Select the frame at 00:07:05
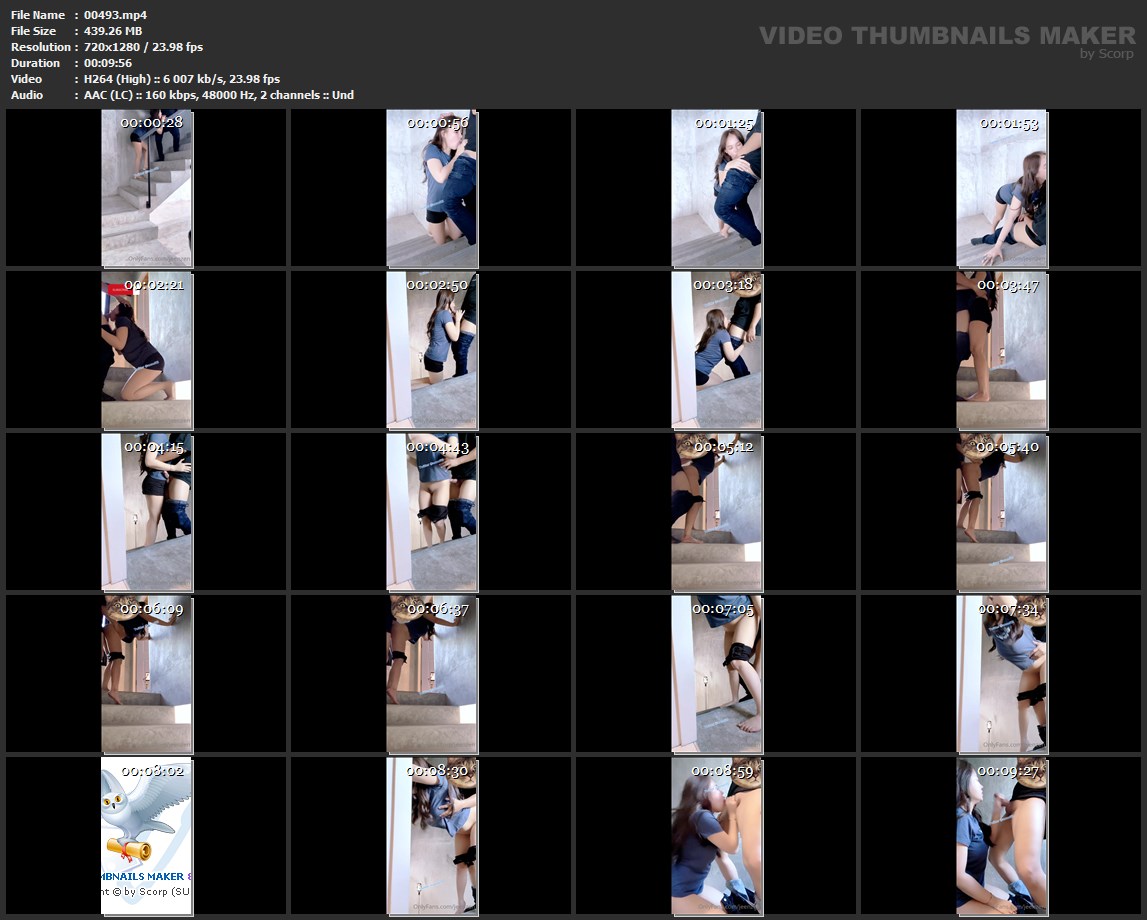This screenshot has height=920, width=1147. tap(716, 673)
